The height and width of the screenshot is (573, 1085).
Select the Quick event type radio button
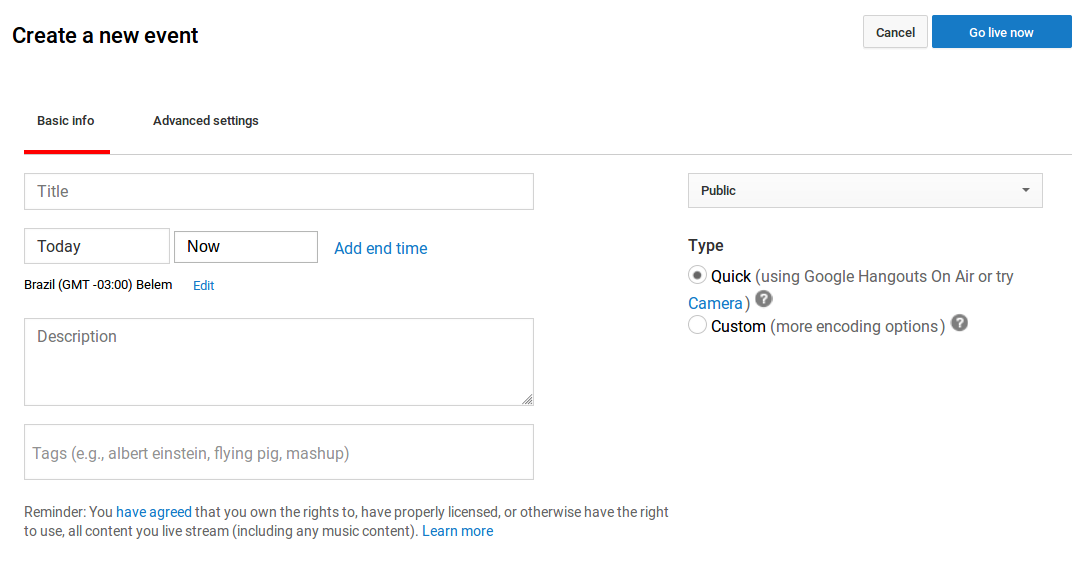click(x=697, y=275)
